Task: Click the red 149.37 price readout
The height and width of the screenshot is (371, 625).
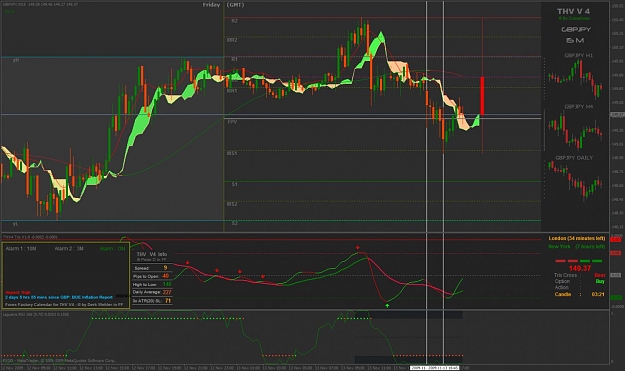Action: [x=580, y=268]
